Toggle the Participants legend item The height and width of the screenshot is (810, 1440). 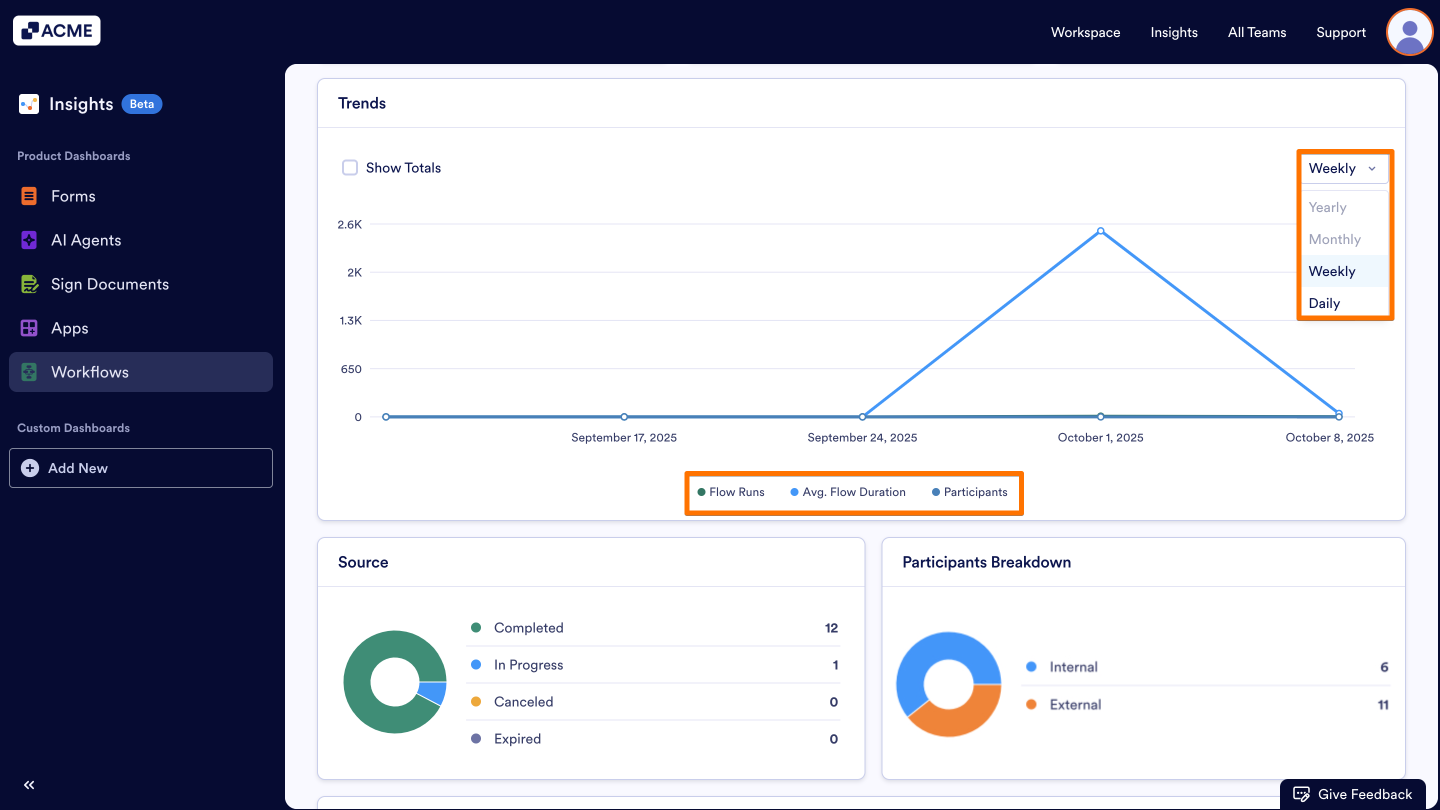(x=967, y=492)
